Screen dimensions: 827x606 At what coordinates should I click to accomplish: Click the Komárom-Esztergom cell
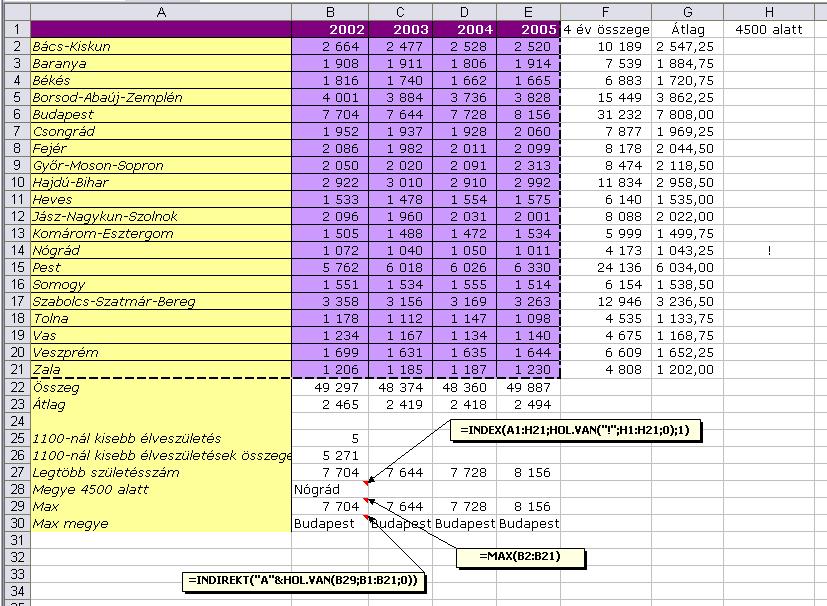click(161, 234)
